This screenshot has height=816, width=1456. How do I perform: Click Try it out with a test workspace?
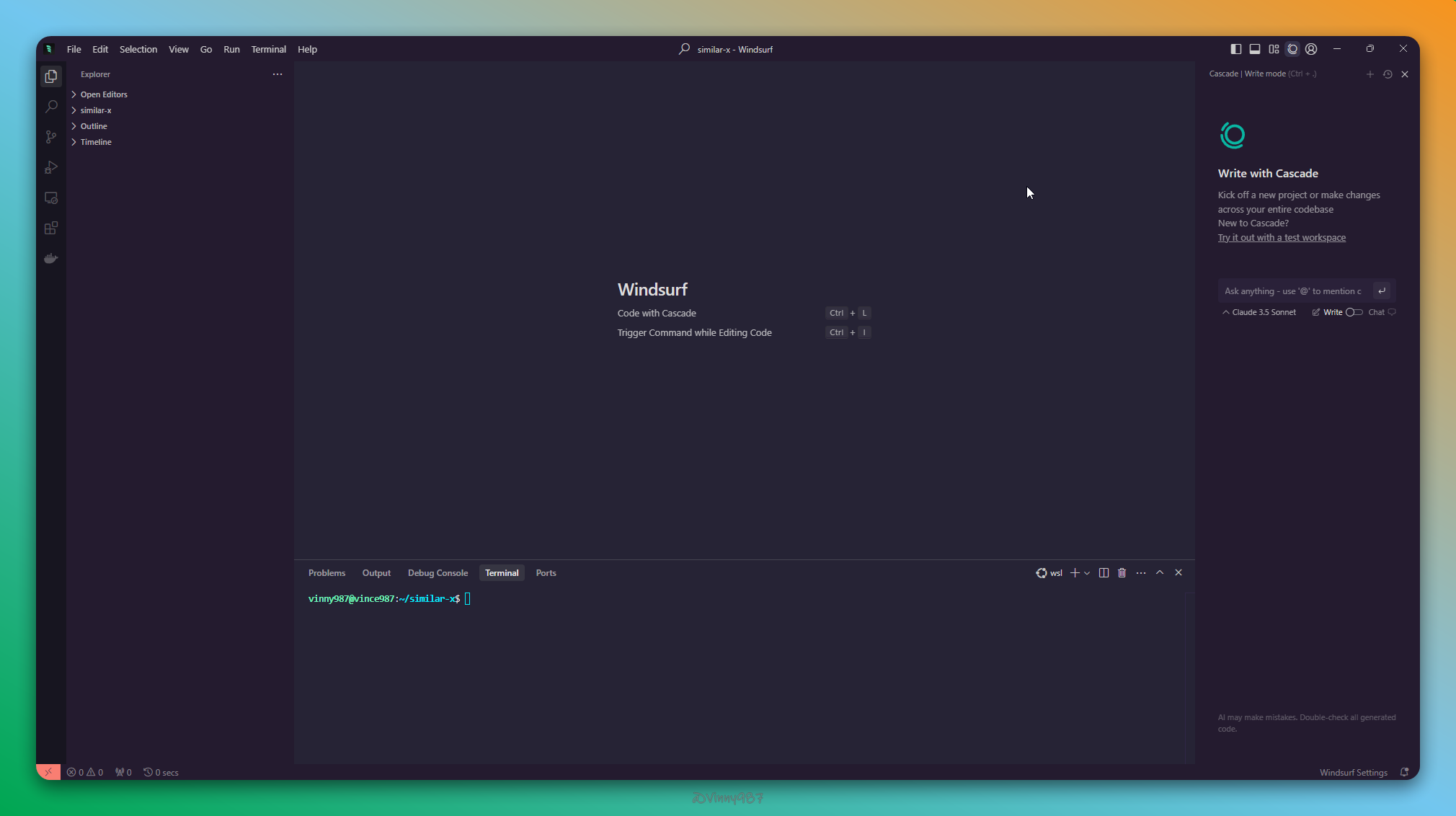pos(1282,238)
